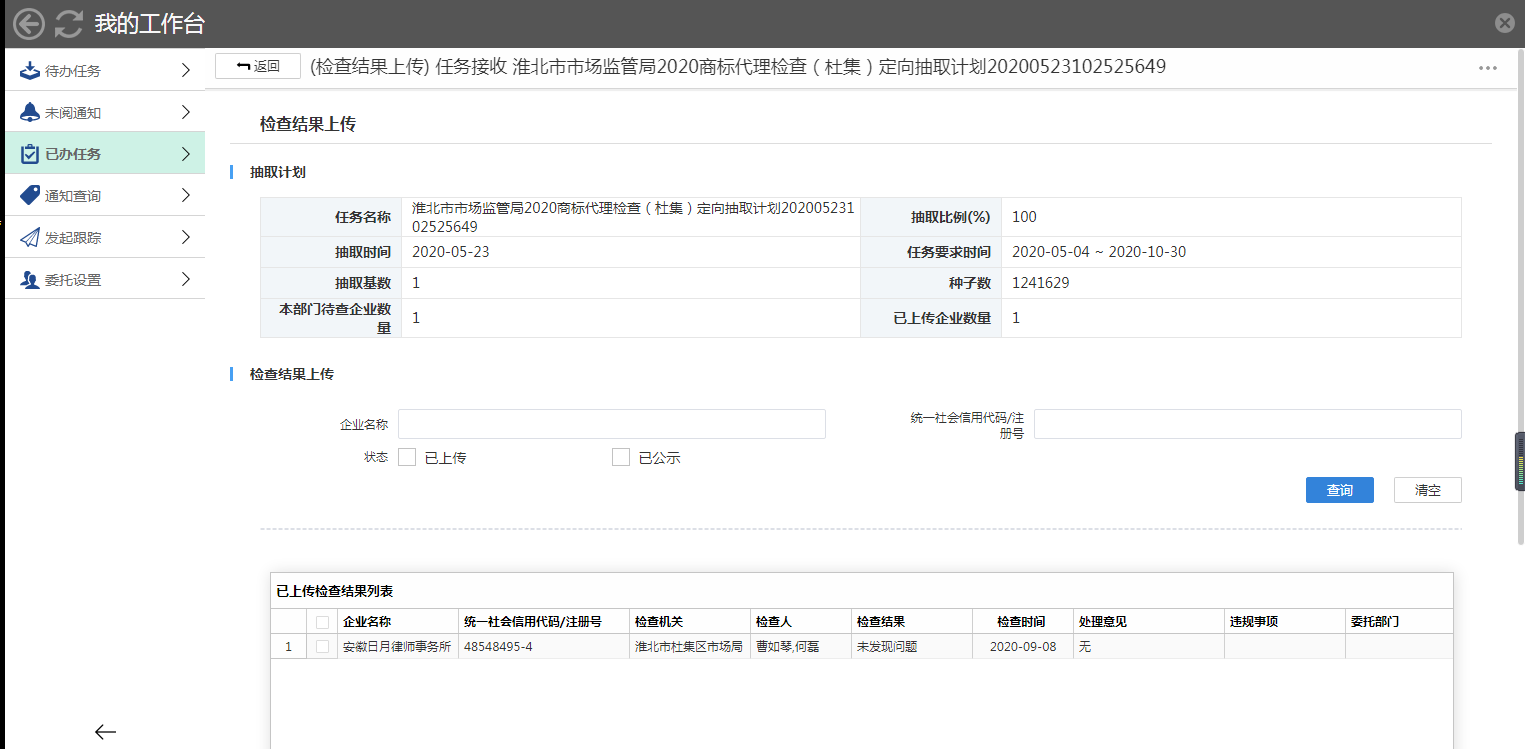Click the 委托设置 users icon

point(30,280)
